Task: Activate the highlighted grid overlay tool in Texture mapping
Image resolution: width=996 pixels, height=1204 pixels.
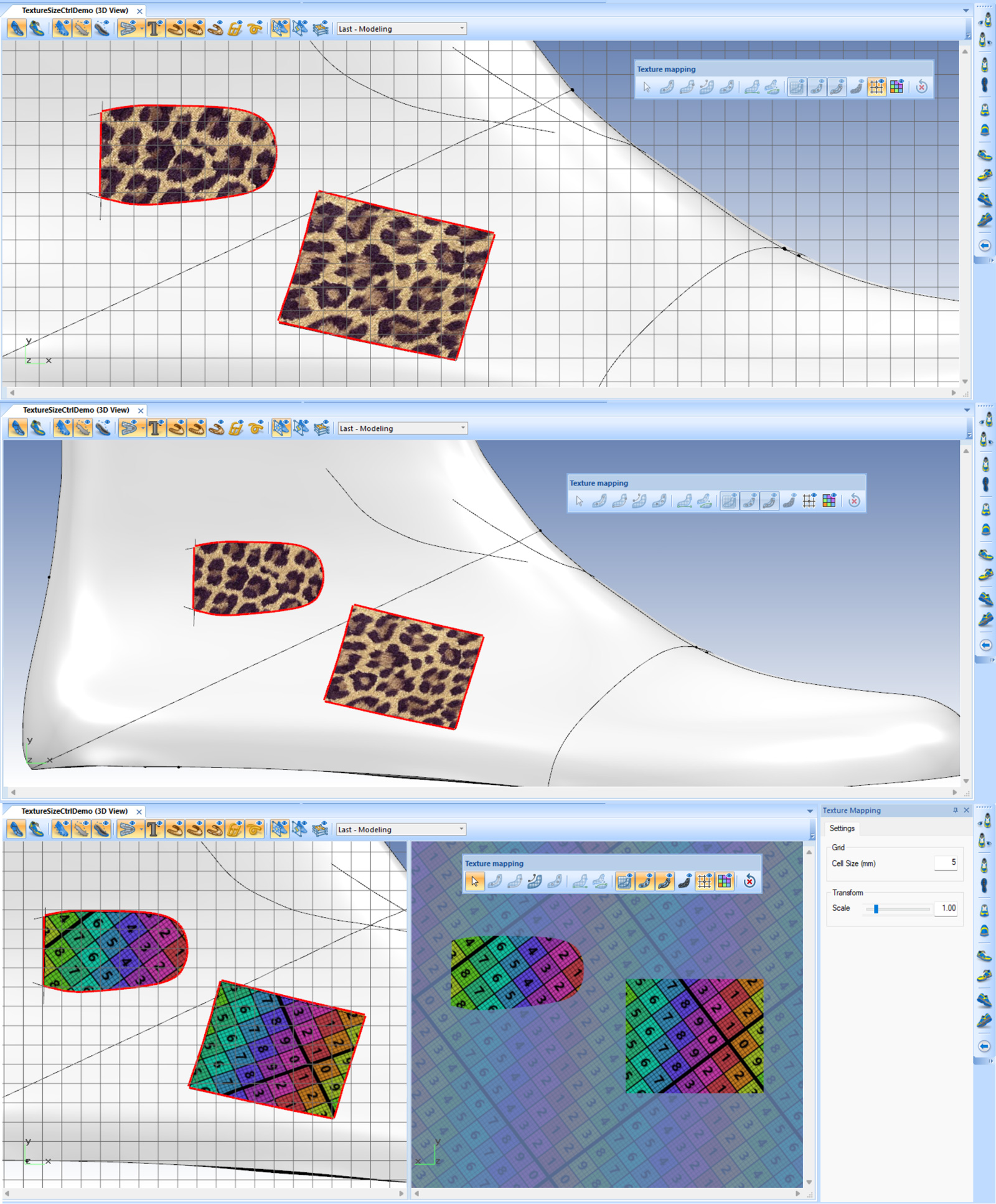Action: 876,87
